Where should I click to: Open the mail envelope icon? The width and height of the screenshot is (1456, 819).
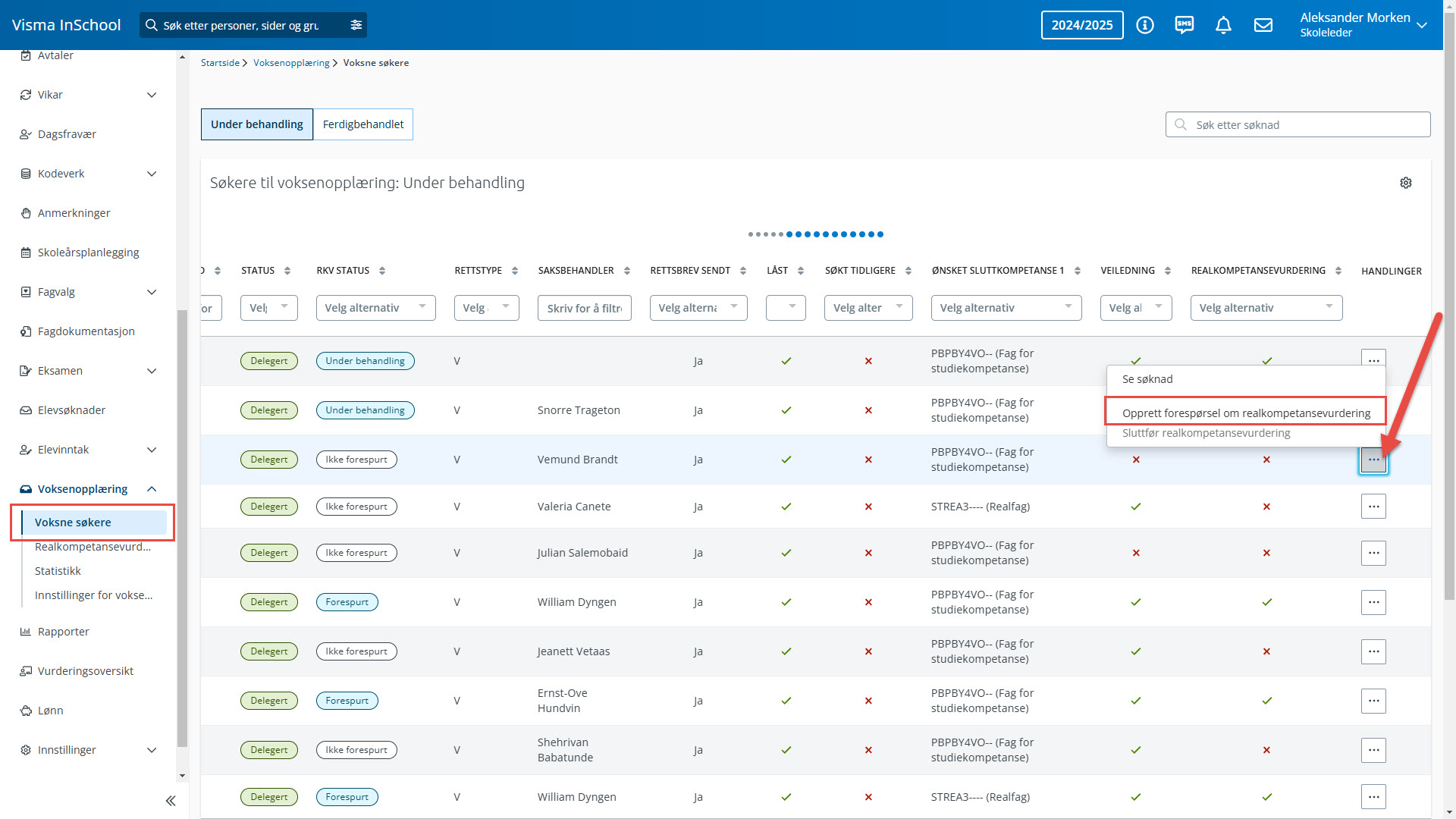pyautogui.click(x=1263, y=25)
